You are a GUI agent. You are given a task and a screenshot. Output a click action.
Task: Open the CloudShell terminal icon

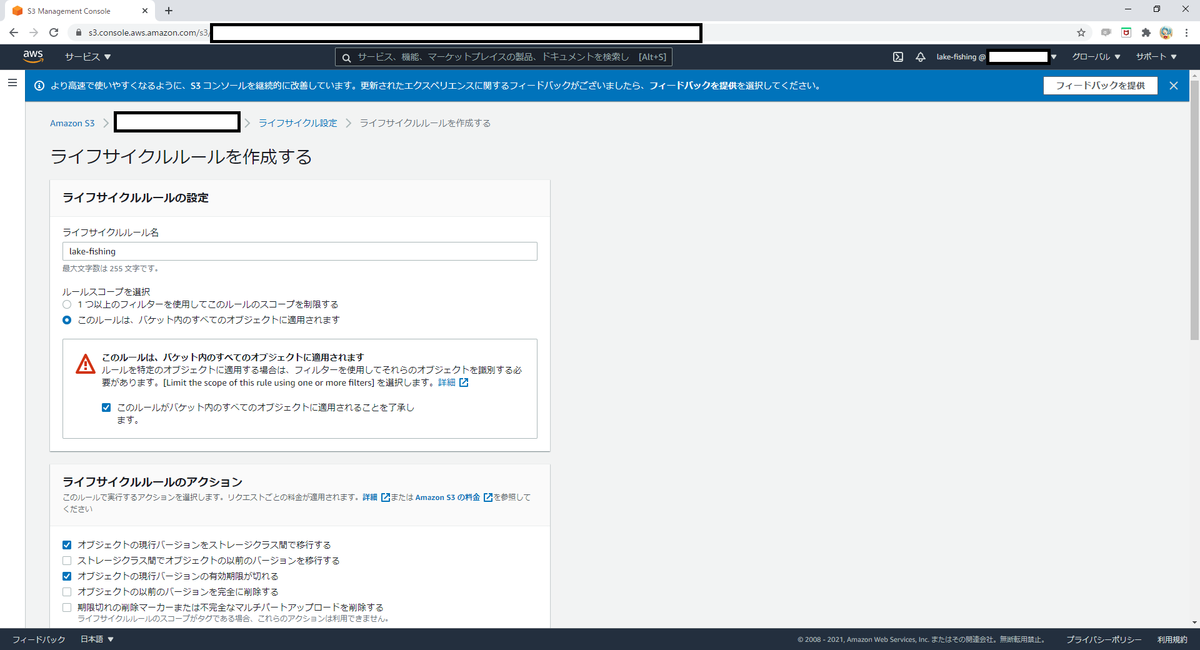pyautogui.click(x=898, y=57)
